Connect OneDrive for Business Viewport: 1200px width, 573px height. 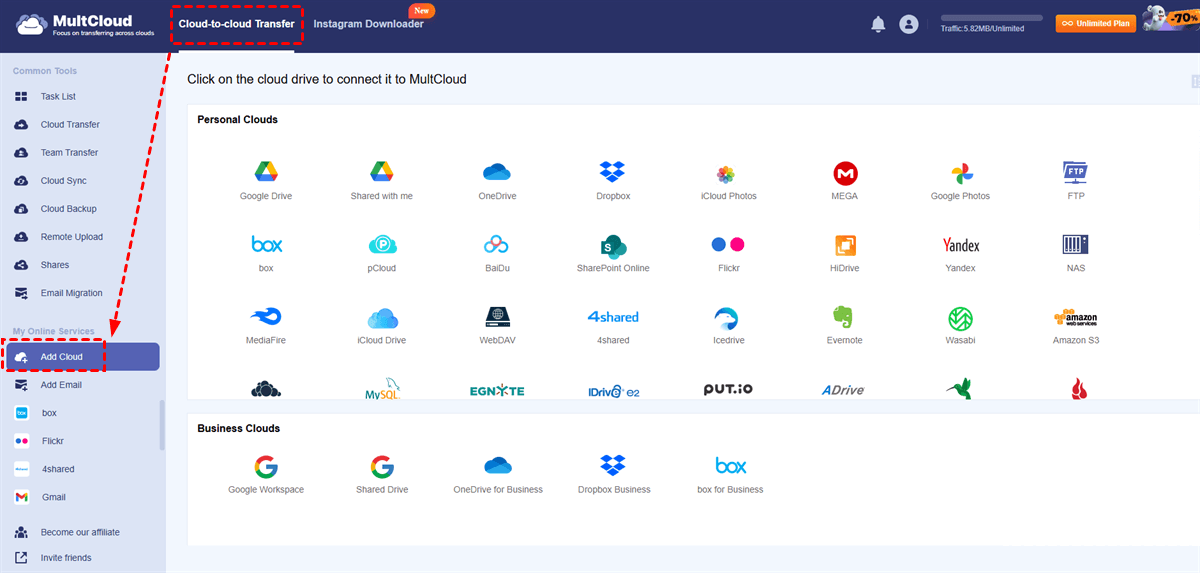[x=497, y=474]
